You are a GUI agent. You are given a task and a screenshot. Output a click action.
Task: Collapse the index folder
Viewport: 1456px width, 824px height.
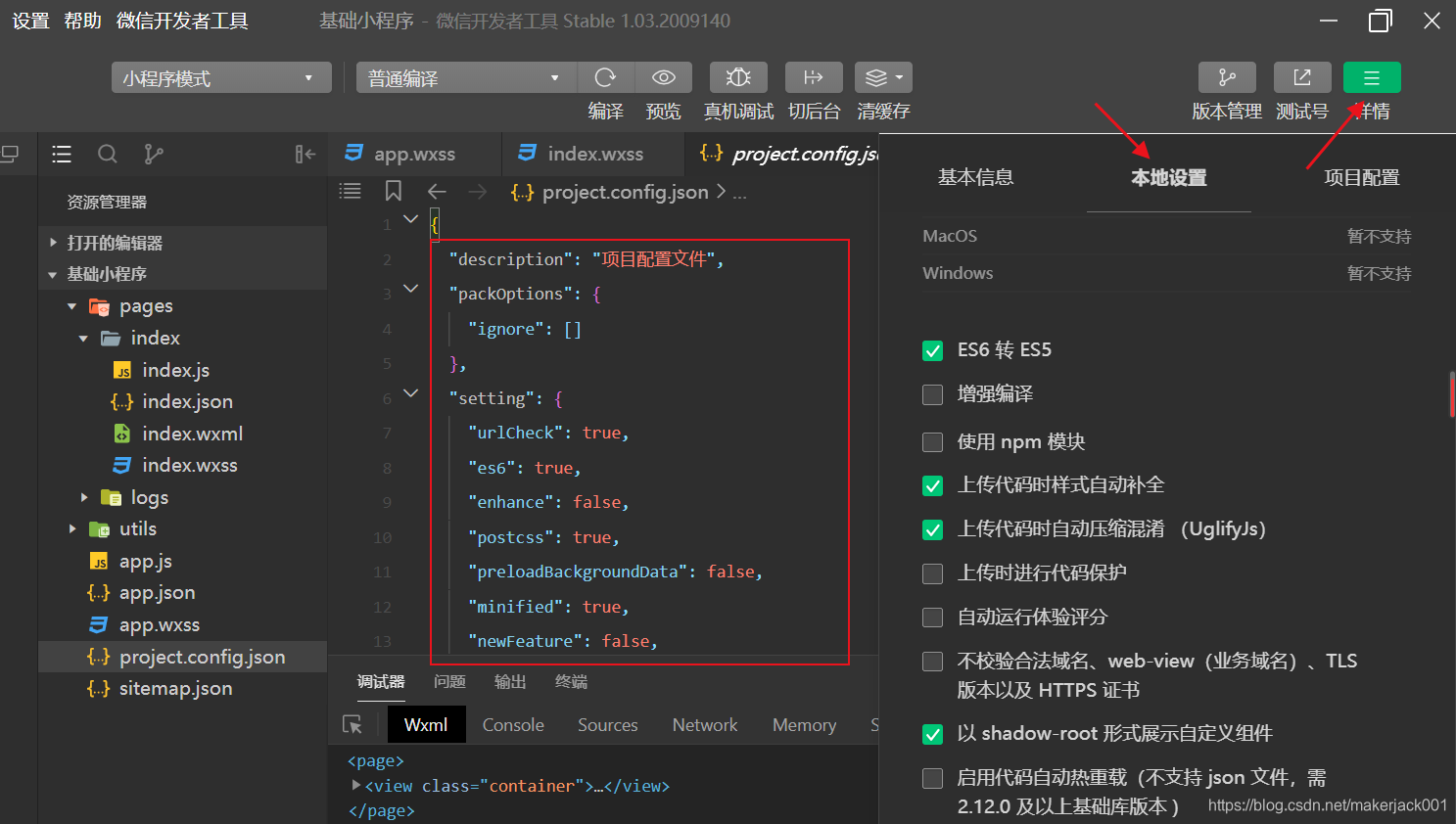[x=84, y=339]
